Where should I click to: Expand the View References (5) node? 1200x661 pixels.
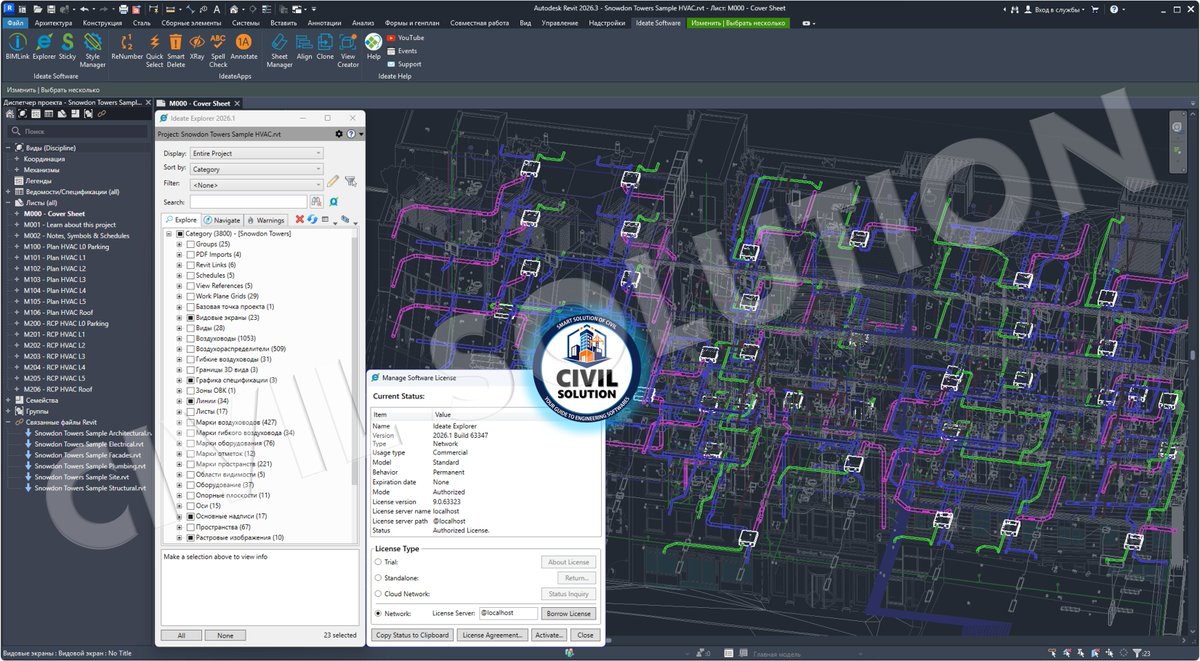point(179,286)
